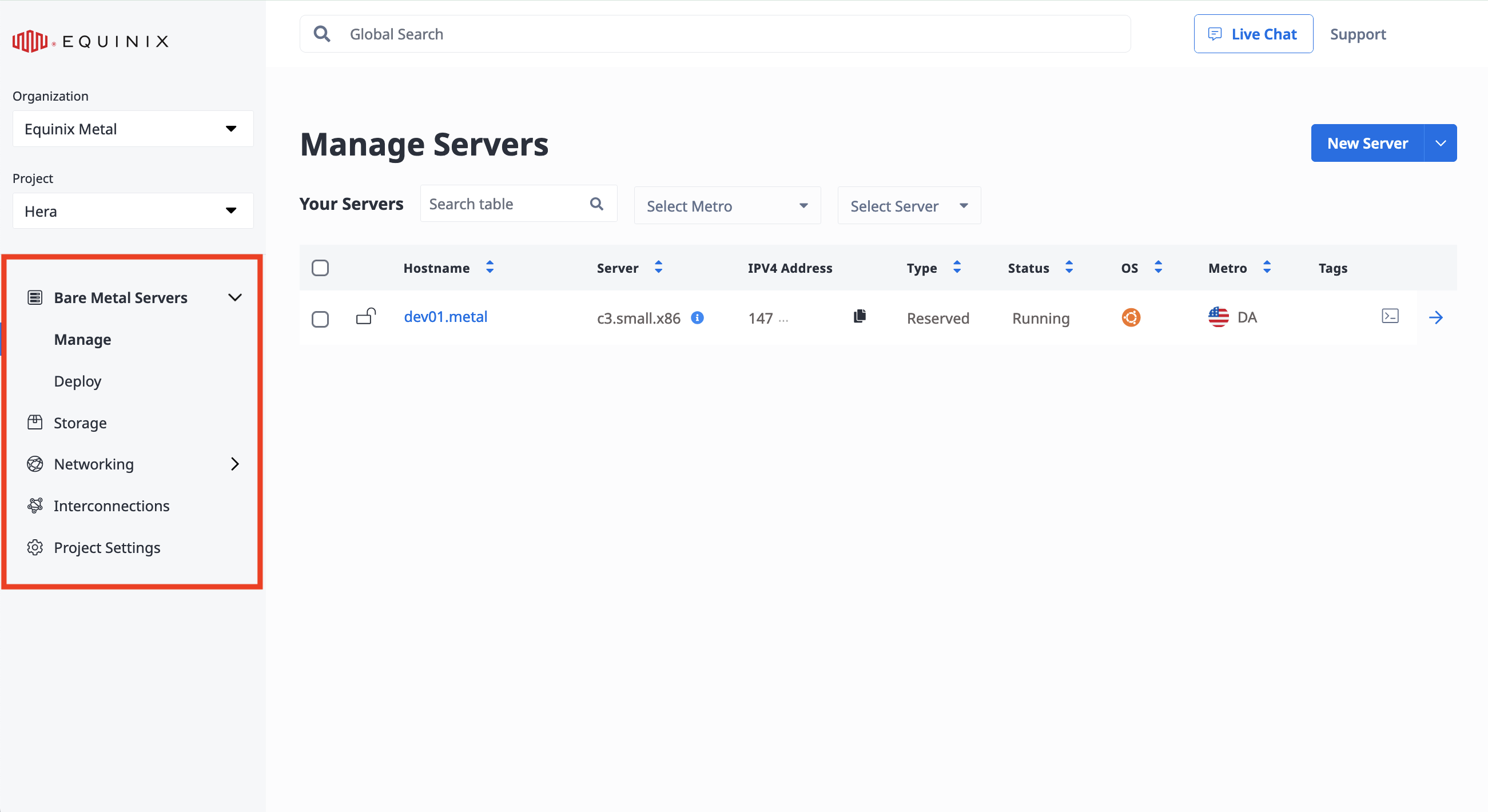Click the Global Search magnifier icon
The height and width of the screenshot is (812, 1488).
[322, 34]
